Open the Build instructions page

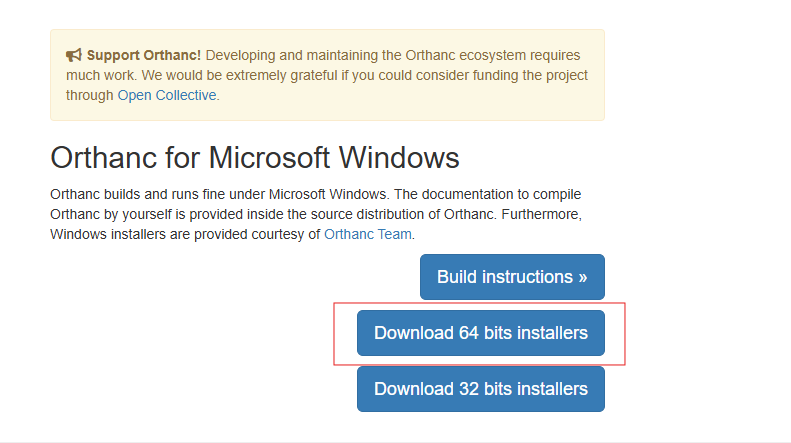click(x=512, y=277)
